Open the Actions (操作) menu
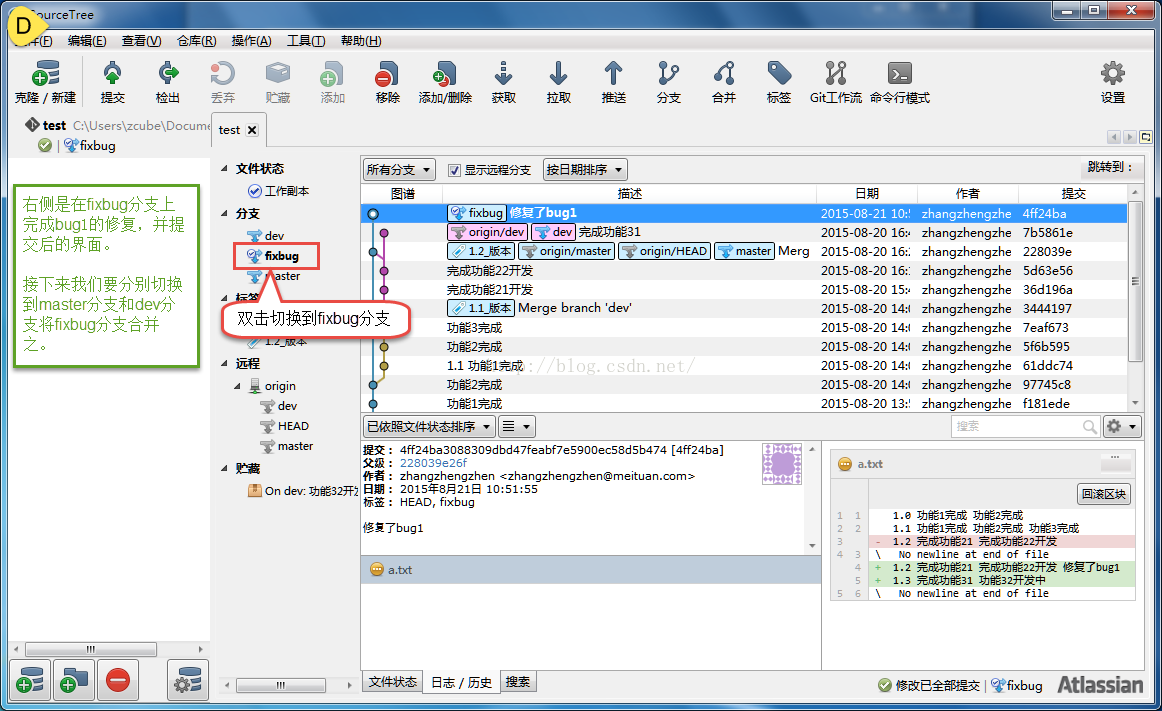 click(251, 41)
